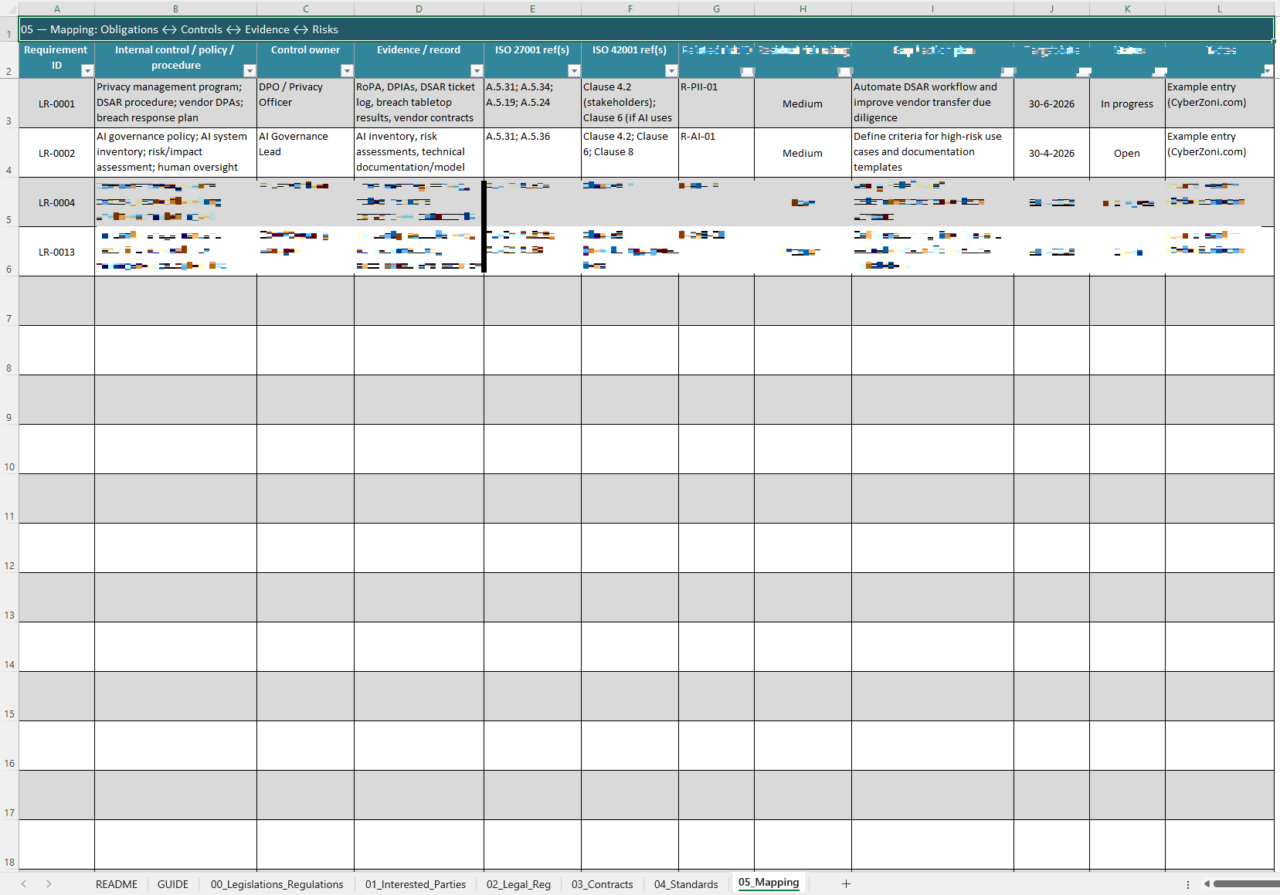This screenshot has height=895, width=1280.
Task: Click the vertical ellipsis beside the horizontal scrollbar
Action: pos(1188,884)
